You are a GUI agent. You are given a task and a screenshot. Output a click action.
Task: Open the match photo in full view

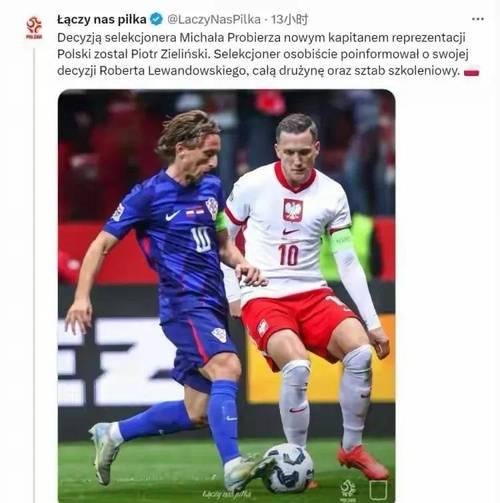tap(227, 296)
